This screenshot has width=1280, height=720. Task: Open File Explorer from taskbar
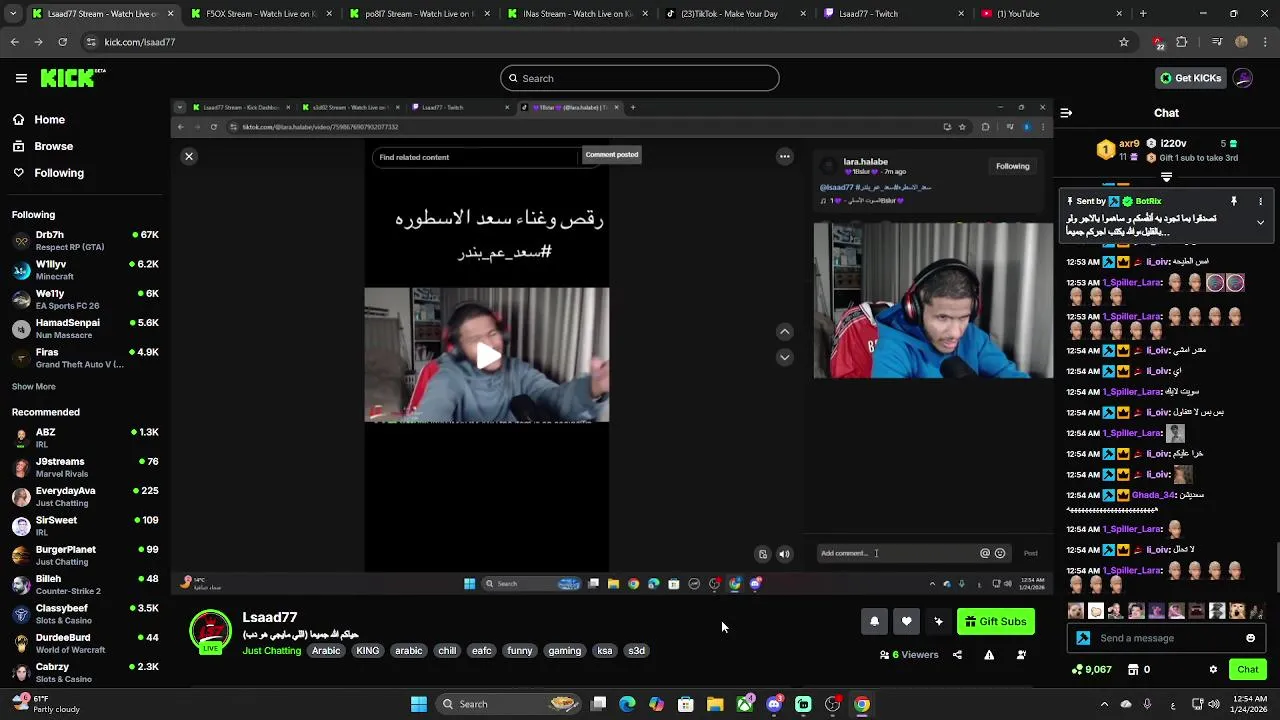point(715,704)
